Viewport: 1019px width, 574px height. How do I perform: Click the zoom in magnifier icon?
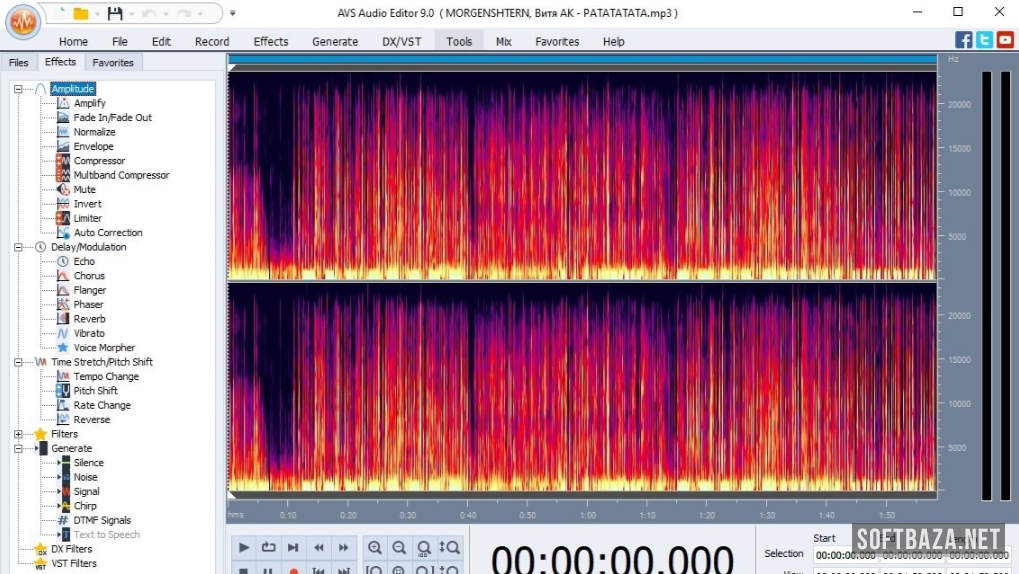coord(375,547)
